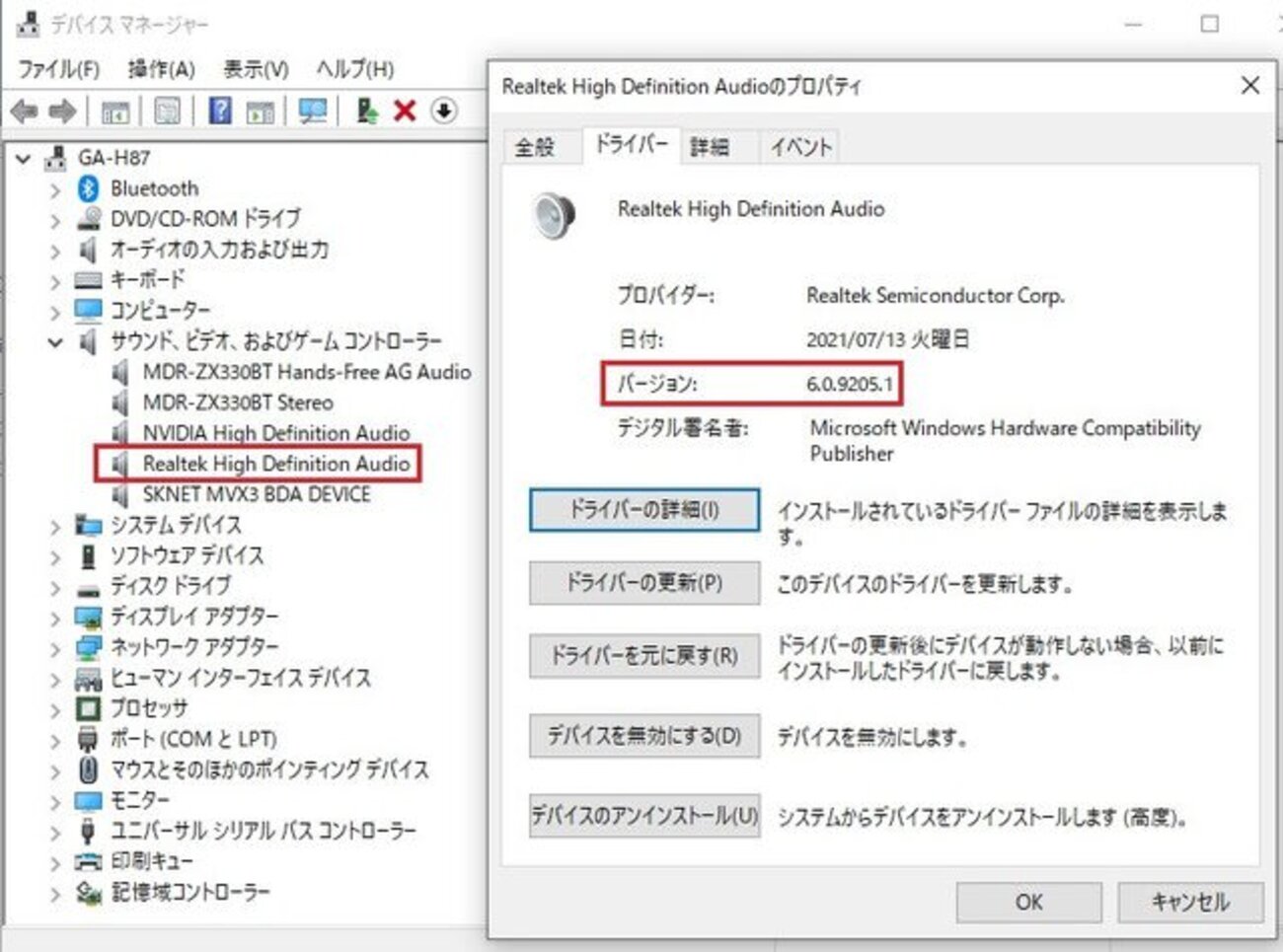Click the ユニバーサル シリアル バス USB icon
Screen dimensions: 1283x952
(x=89, y=831)
